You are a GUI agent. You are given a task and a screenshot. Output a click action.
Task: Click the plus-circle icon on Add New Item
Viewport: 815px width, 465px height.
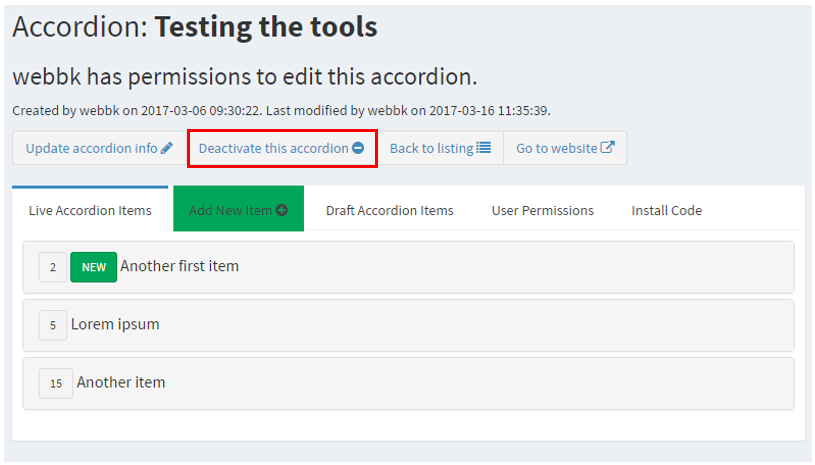click(282, 210)
